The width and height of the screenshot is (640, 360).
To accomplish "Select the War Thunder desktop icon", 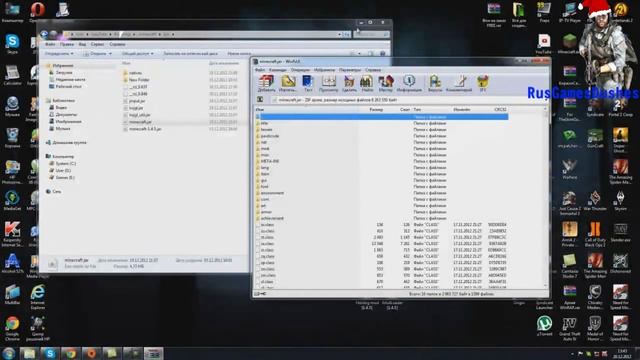I will 595,200.
